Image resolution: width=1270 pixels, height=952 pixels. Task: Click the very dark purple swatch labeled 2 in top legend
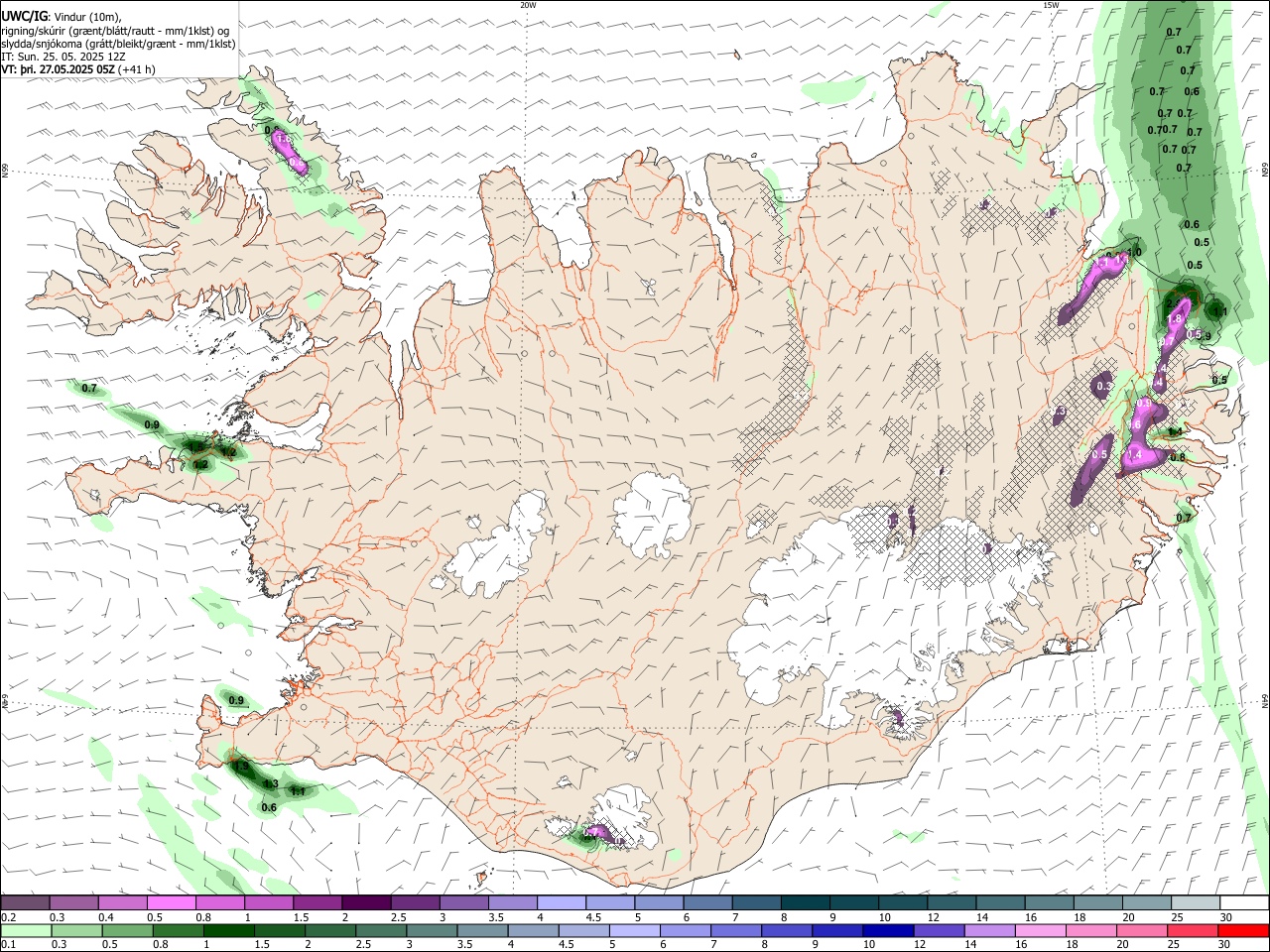coord(365,903)
